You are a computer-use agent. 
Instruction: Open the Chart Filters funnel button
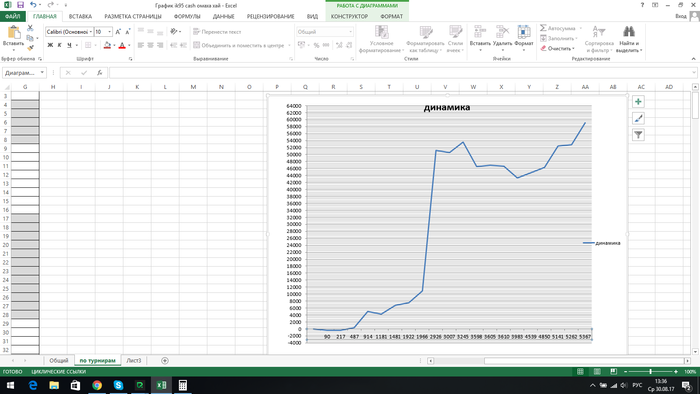pos(638,135)
